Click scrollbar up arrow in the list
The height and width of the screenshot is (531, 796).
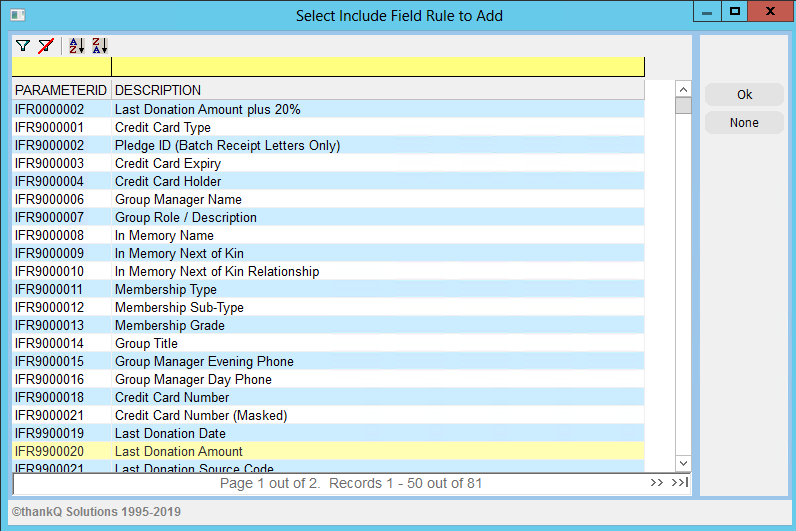[683, 89]
